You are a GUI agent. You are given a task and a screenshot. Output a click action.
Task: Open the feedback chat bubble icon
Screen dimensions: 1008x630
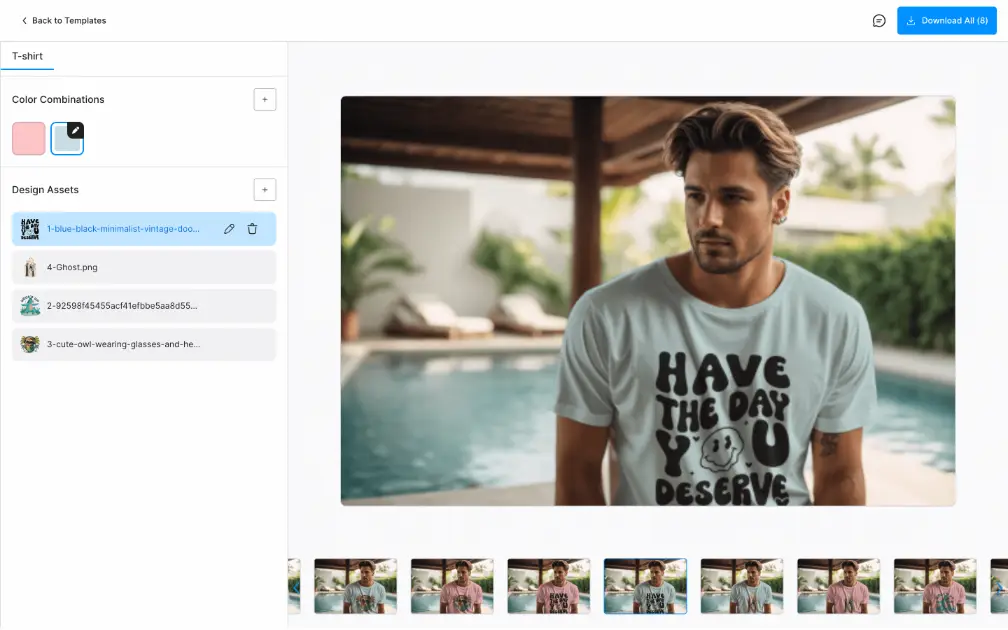coord(878,20)
